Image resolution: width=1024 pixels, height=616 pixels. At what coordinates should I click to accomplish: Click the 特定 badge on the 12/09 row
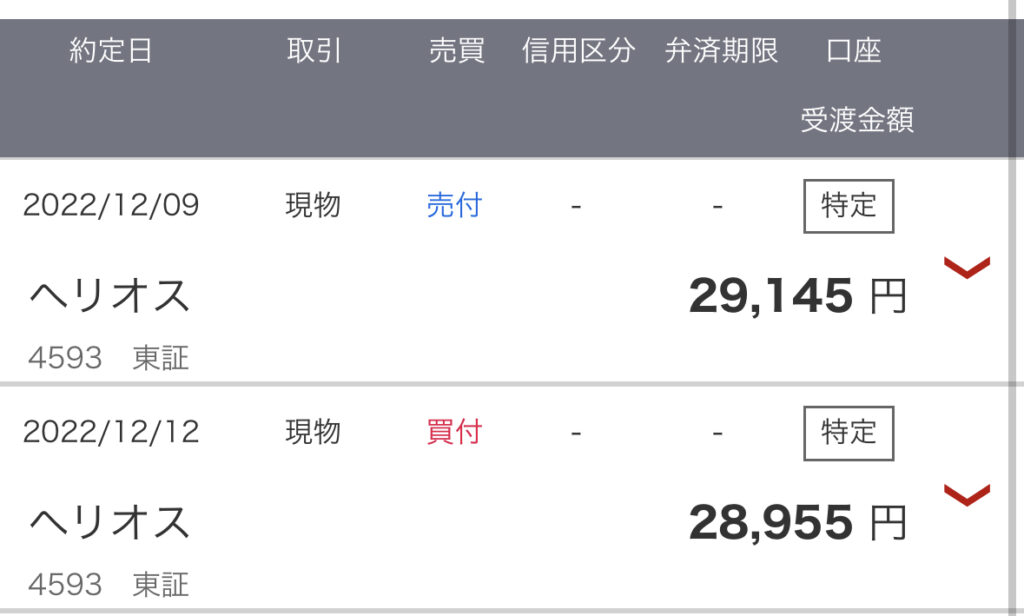click(x=848, y=206)
